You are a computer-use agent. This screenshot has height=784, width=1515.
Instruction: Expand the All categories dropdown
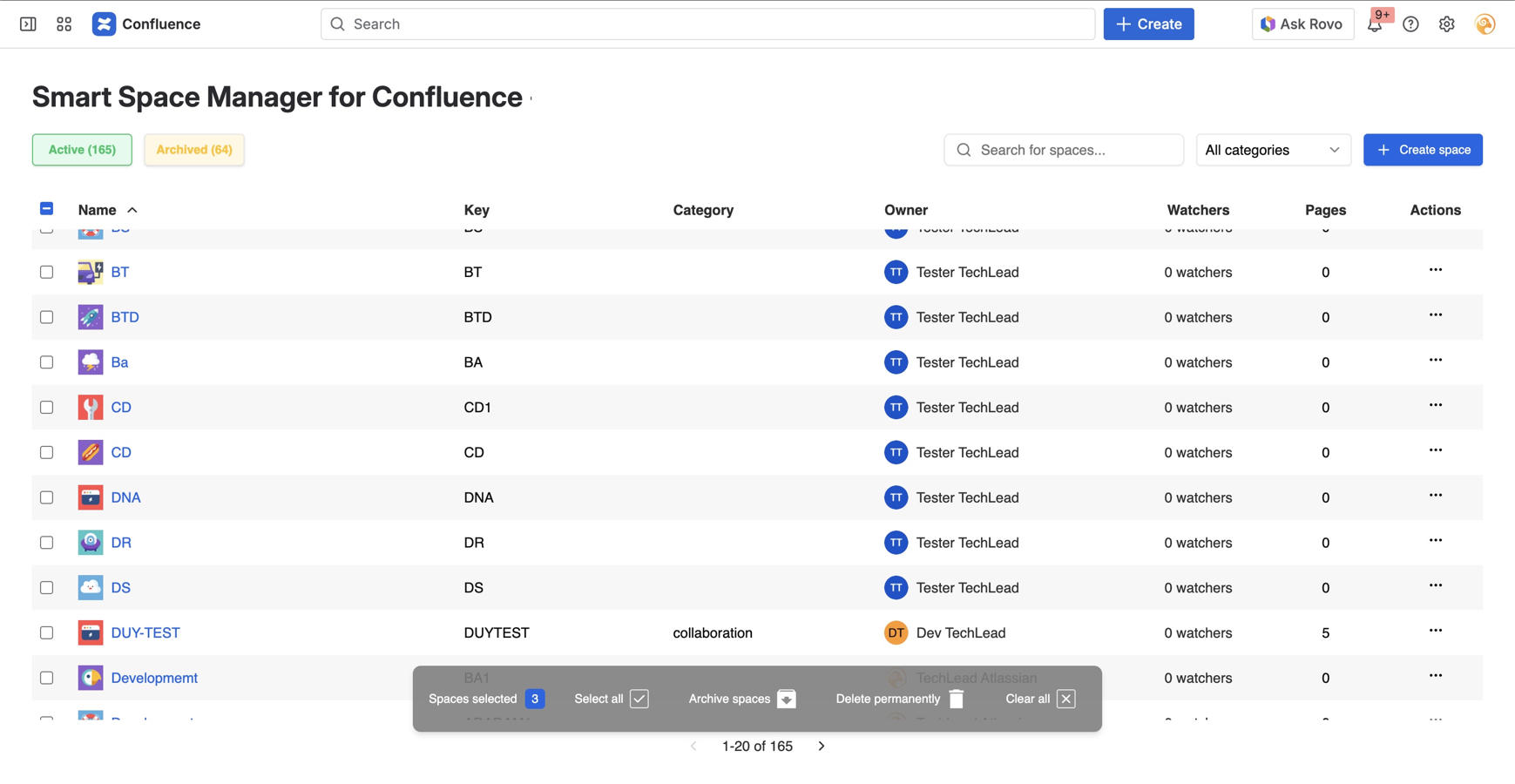(x=1272, y=150)
